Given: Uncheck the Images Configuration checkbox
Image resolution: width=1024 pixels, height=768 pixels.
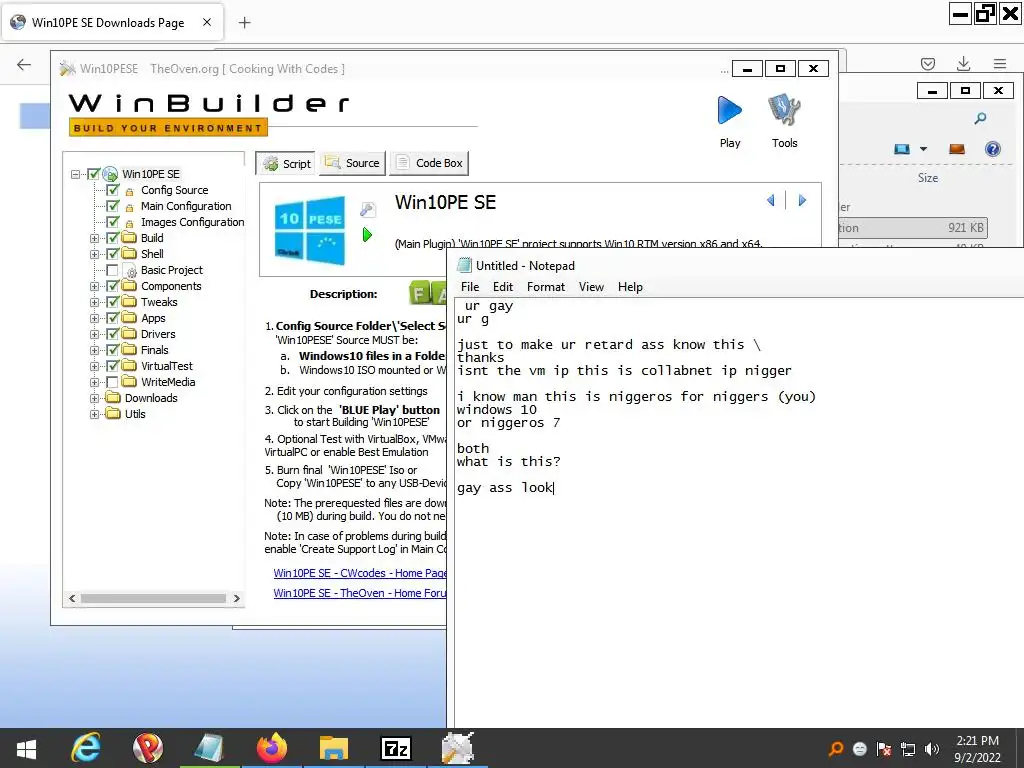Looking at the screenshot, I should coord(112,222).
